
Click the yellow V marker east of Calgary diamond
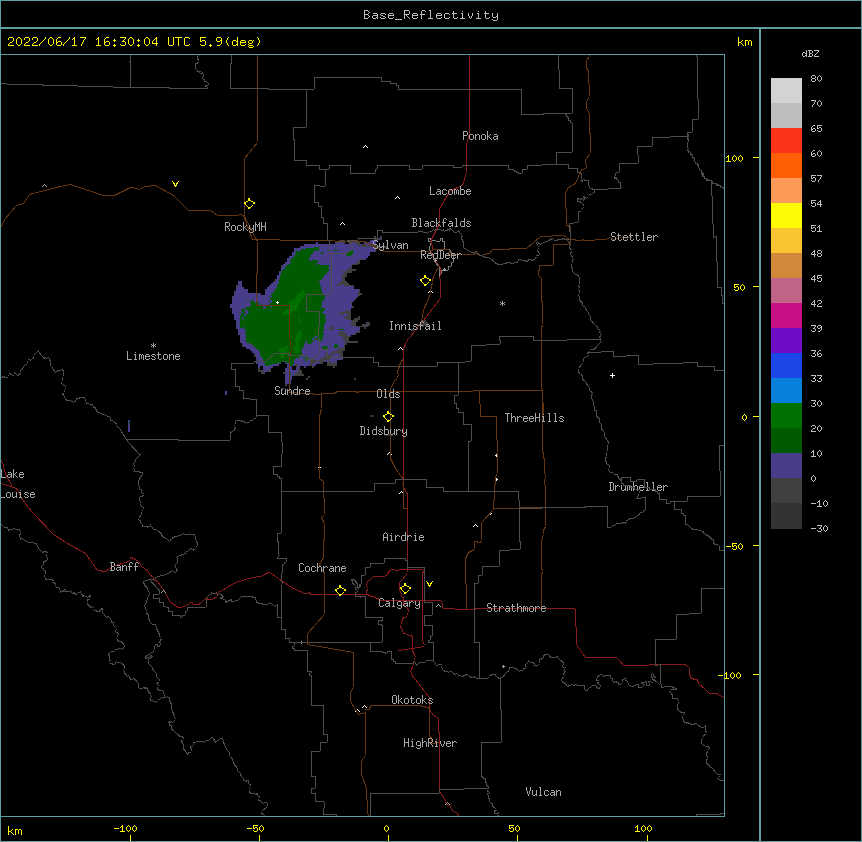point(430,584)
